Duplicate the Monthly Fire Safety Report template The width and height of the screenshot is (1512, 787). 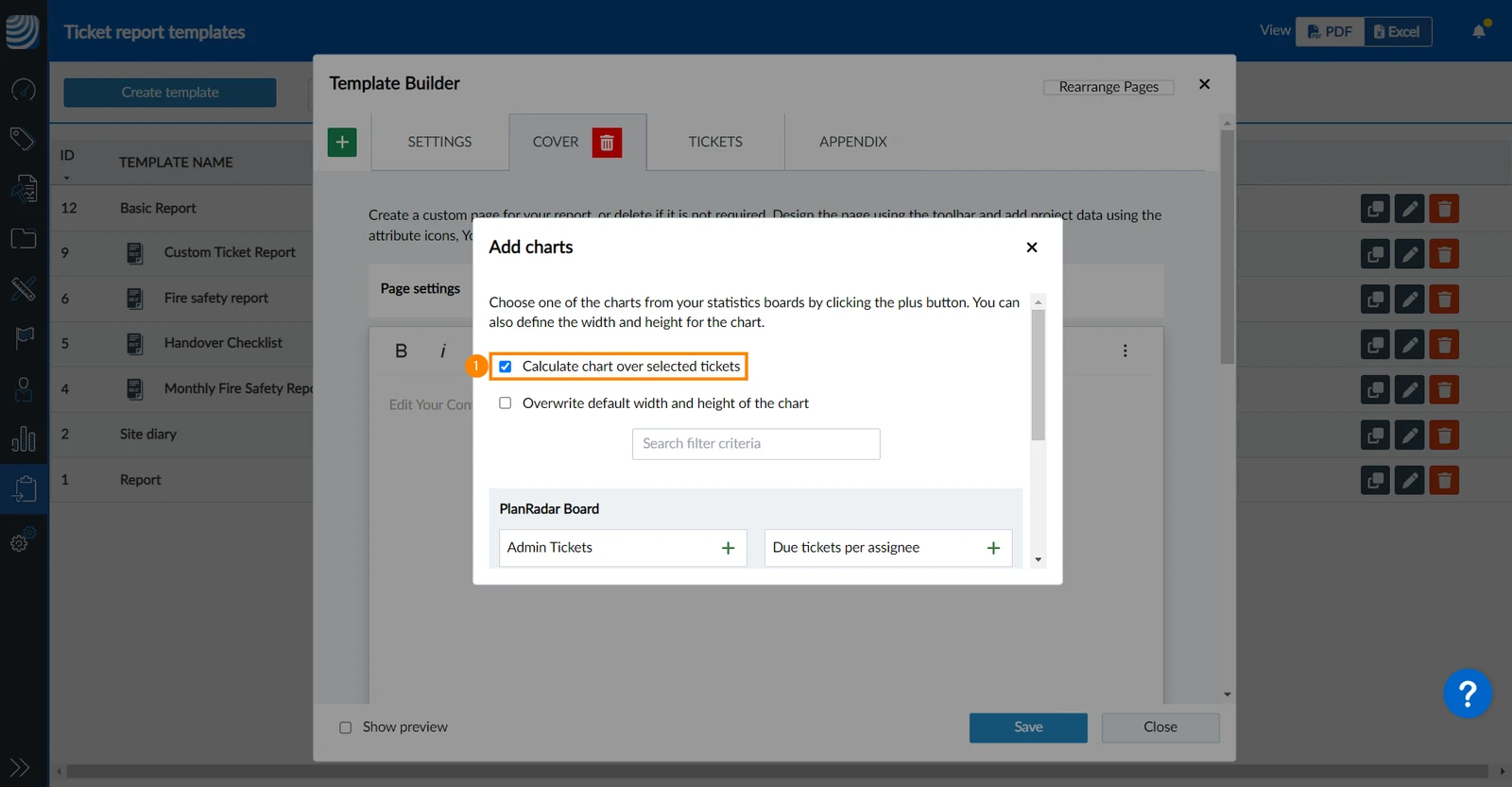coord(1375,390)
